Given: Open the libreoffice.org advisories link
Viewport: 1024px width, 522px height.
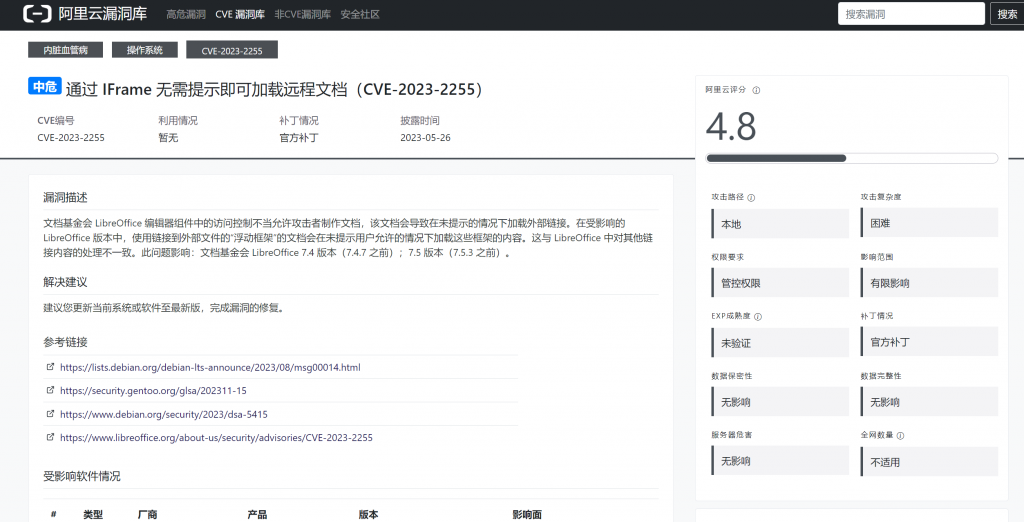Looking at the screenshot, I should pyautogui.click(x=216, y=438).
